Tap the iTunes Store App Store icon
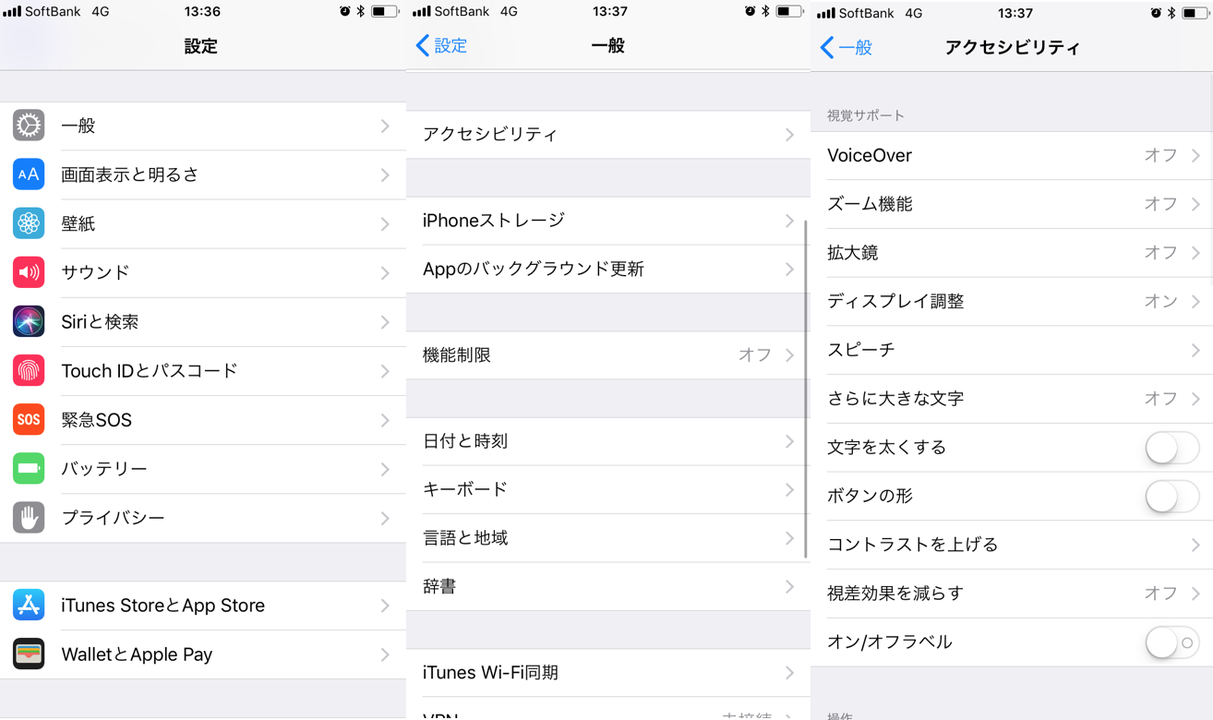This screenshot has width=1213, height=720. [29, 605]
